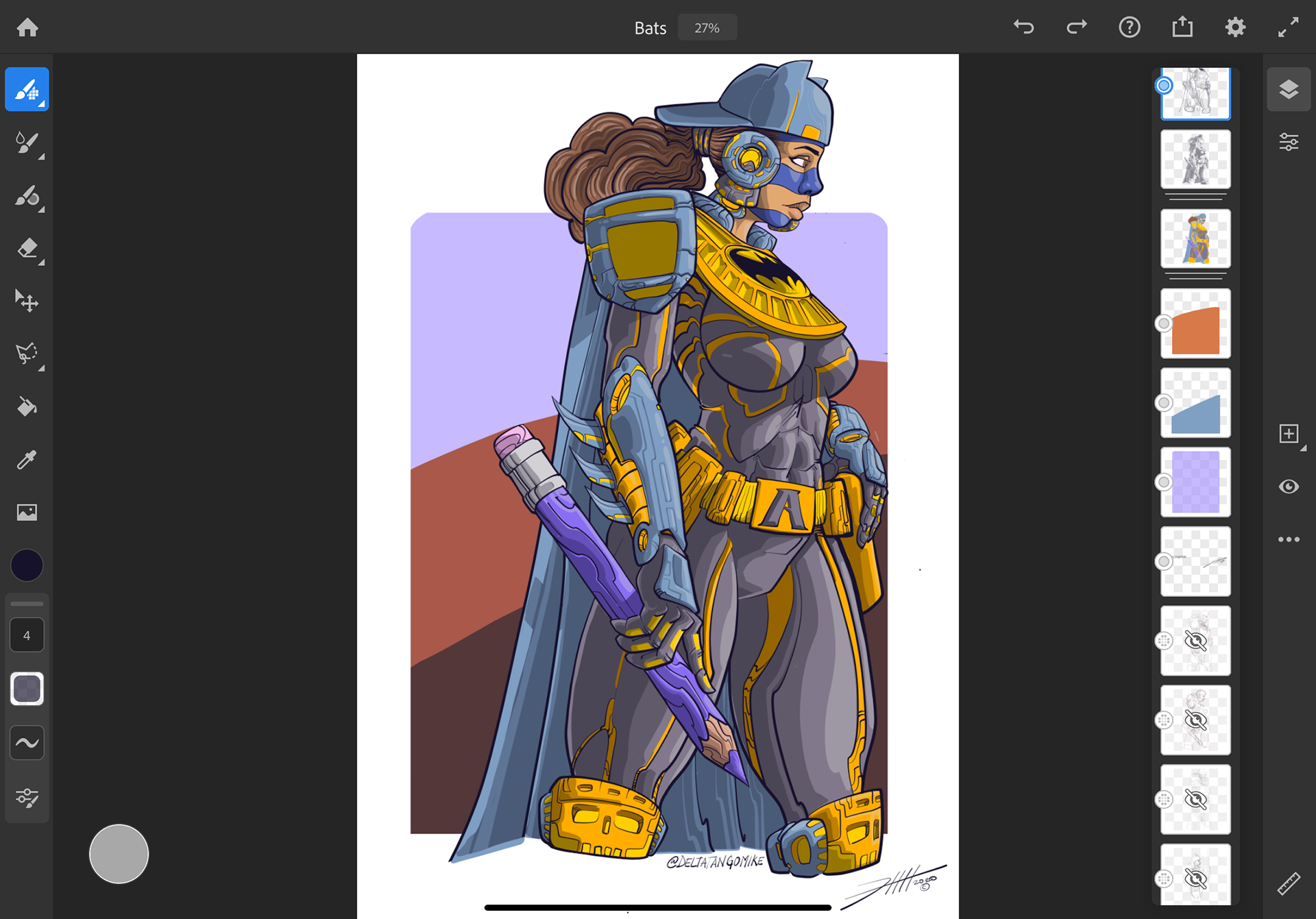Open the dark navy color chip
Viewport: 1316px width, 919px height.
(27, 565)
